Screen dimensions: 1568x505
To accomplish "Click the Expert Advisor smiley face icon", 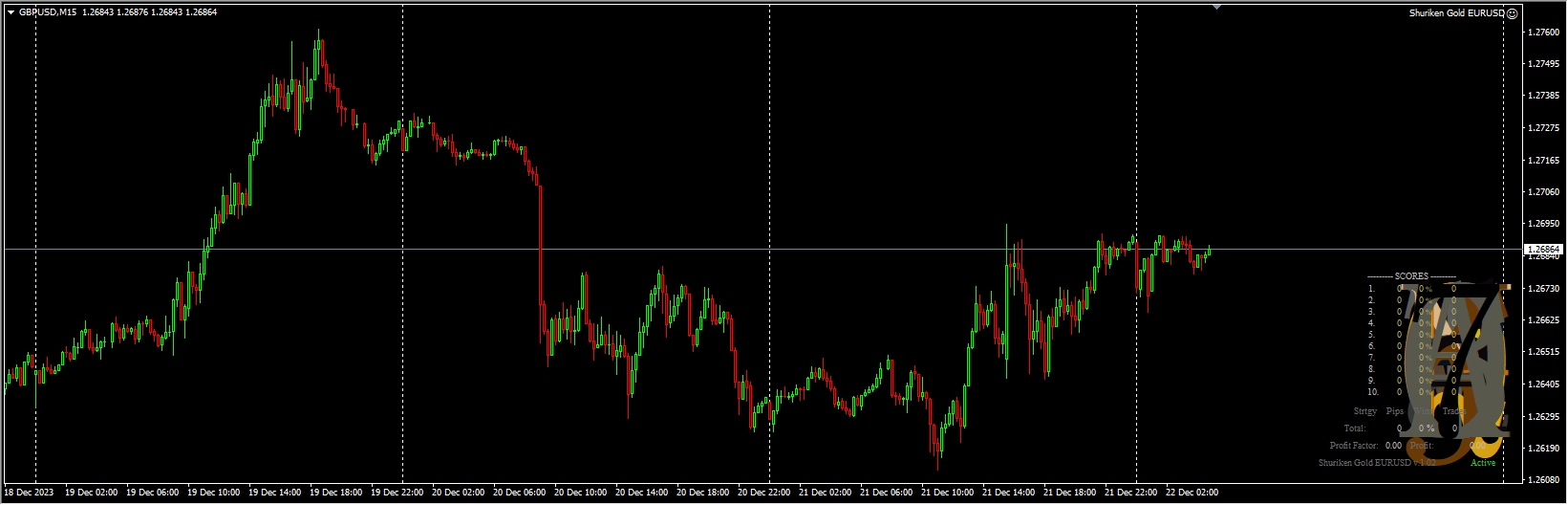I will pos(1512,13).
